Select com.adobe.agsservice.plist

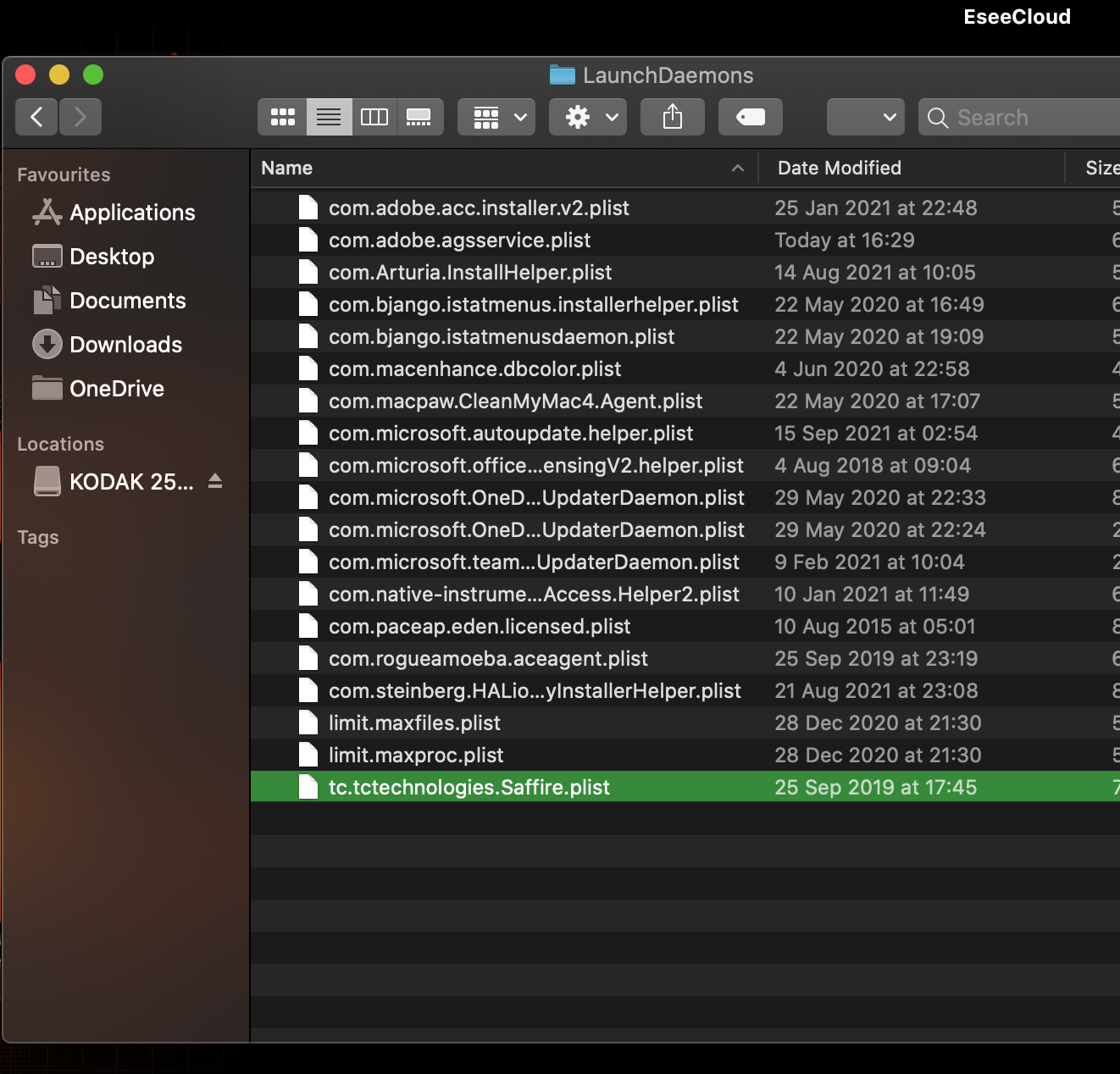tap(685, 240)
